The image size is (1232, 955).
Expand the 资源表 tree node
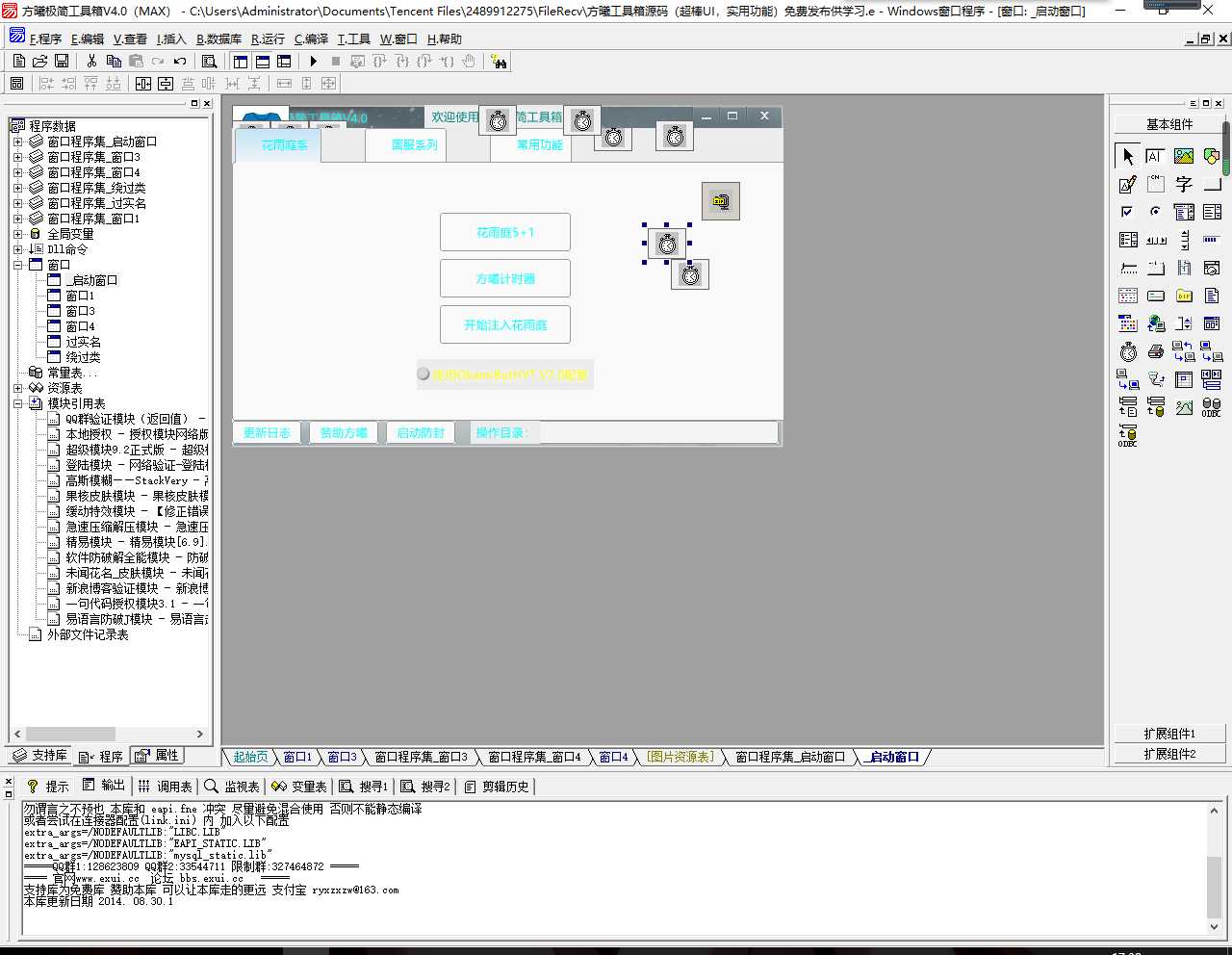(17, 388)
